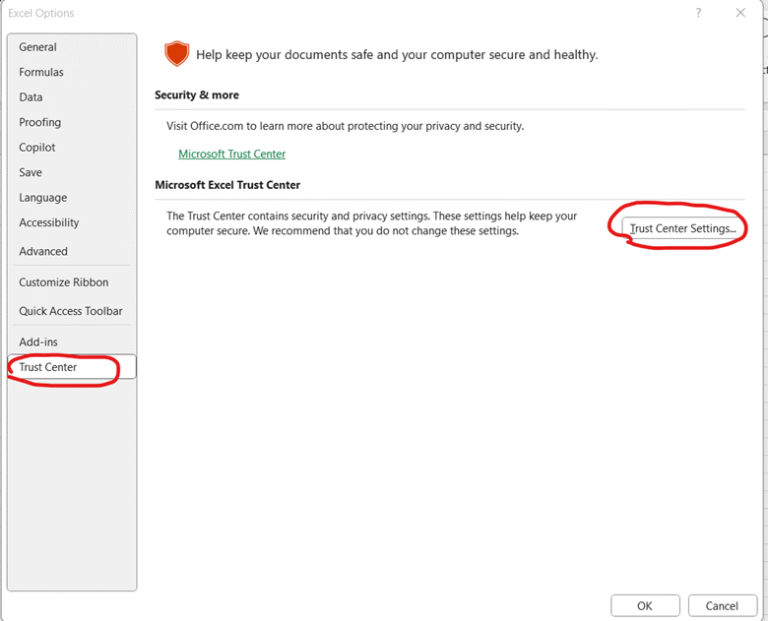Select Trust Center in the sidebar
This screenshot has height=621, width=768.
click(x=48, y=367)
